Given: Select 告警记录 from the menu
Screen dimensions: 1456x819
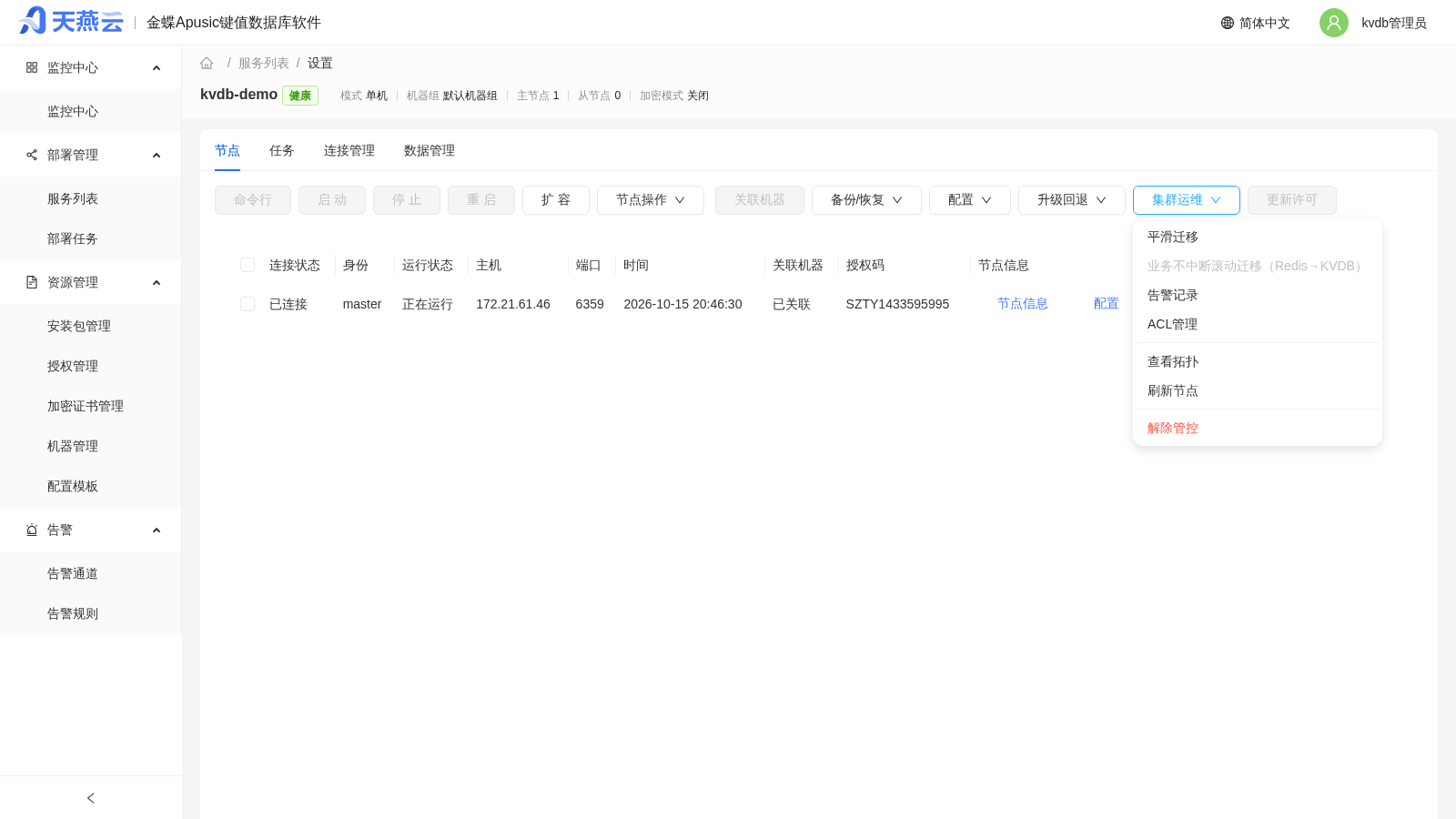Looking at the screenshot, I should click(1258, 295).
